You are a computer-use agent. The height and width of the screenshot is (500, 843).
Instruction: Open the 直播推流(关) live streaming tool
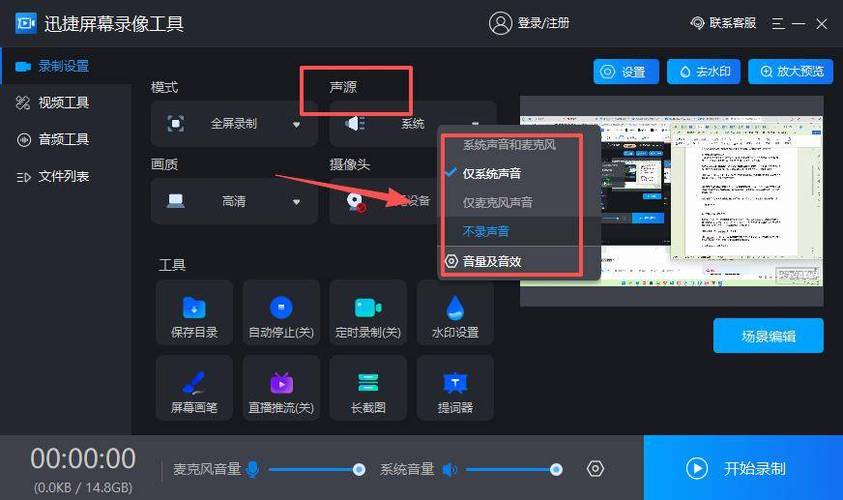281,388
